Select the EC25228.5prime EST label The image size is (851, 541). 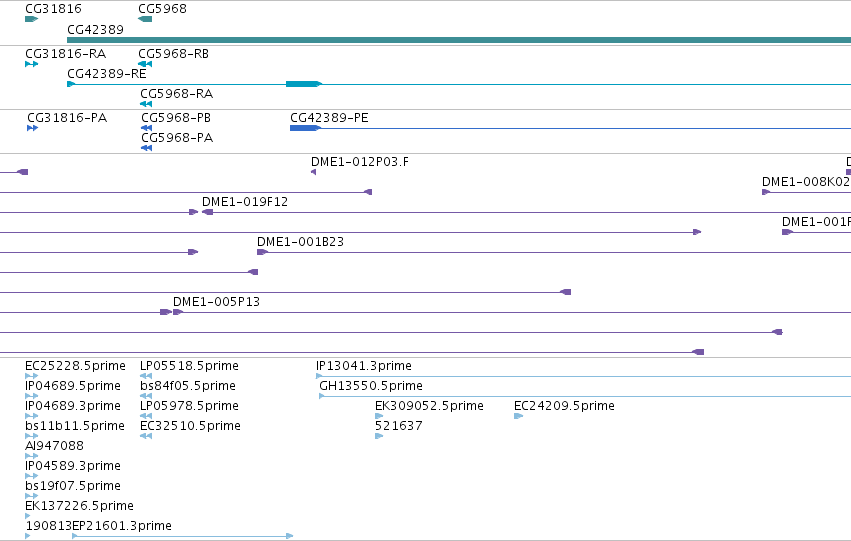[75, 366]
